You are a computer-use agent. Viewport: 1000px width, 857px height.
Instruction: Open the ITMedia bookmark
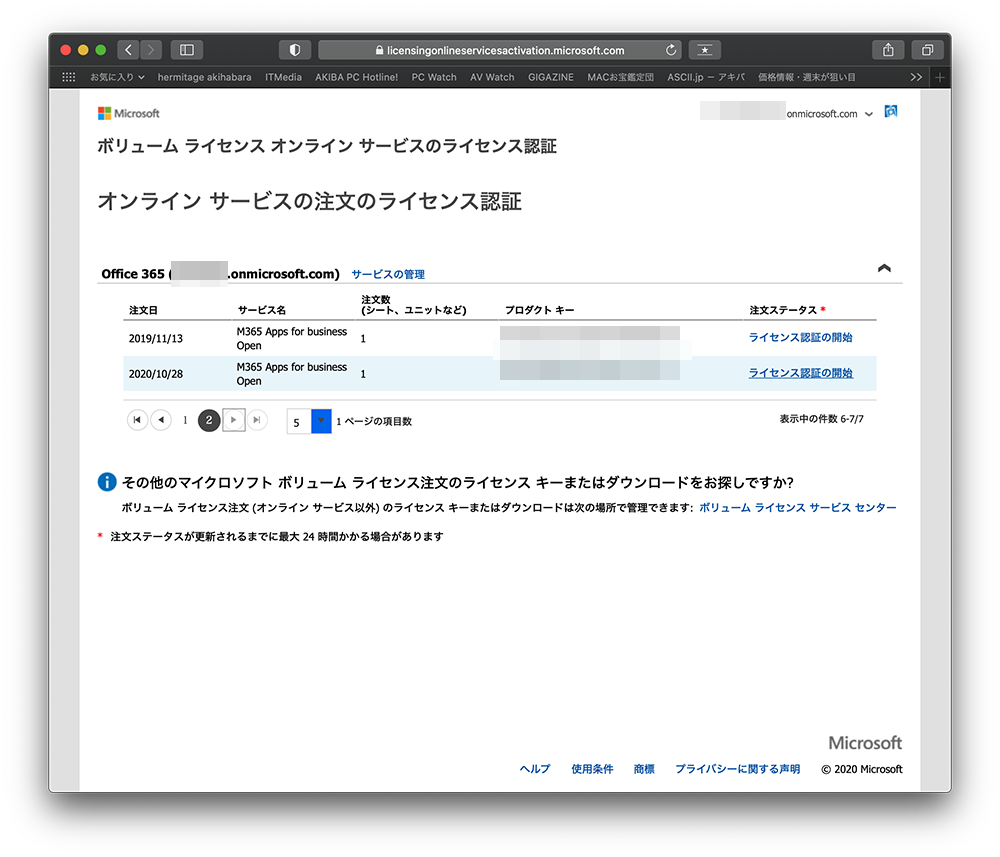(283, 77)
